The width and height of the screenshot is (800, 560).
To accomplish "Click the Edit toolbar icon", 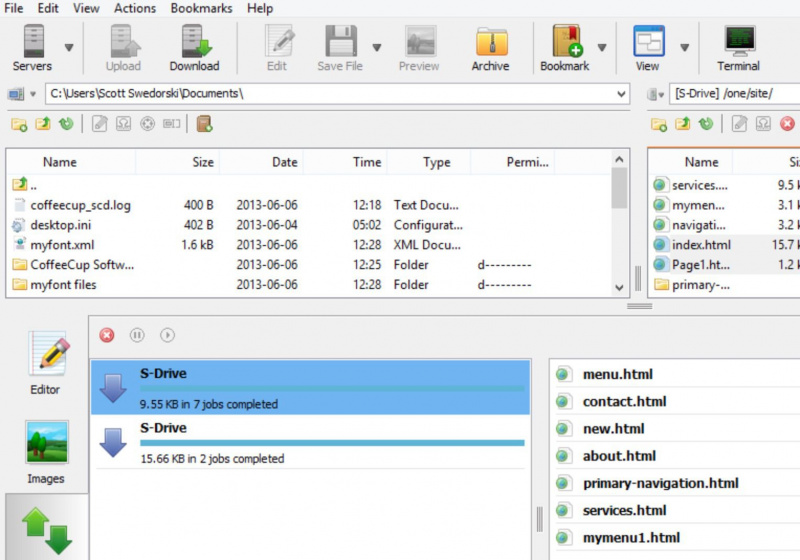I will coord(279,42).
